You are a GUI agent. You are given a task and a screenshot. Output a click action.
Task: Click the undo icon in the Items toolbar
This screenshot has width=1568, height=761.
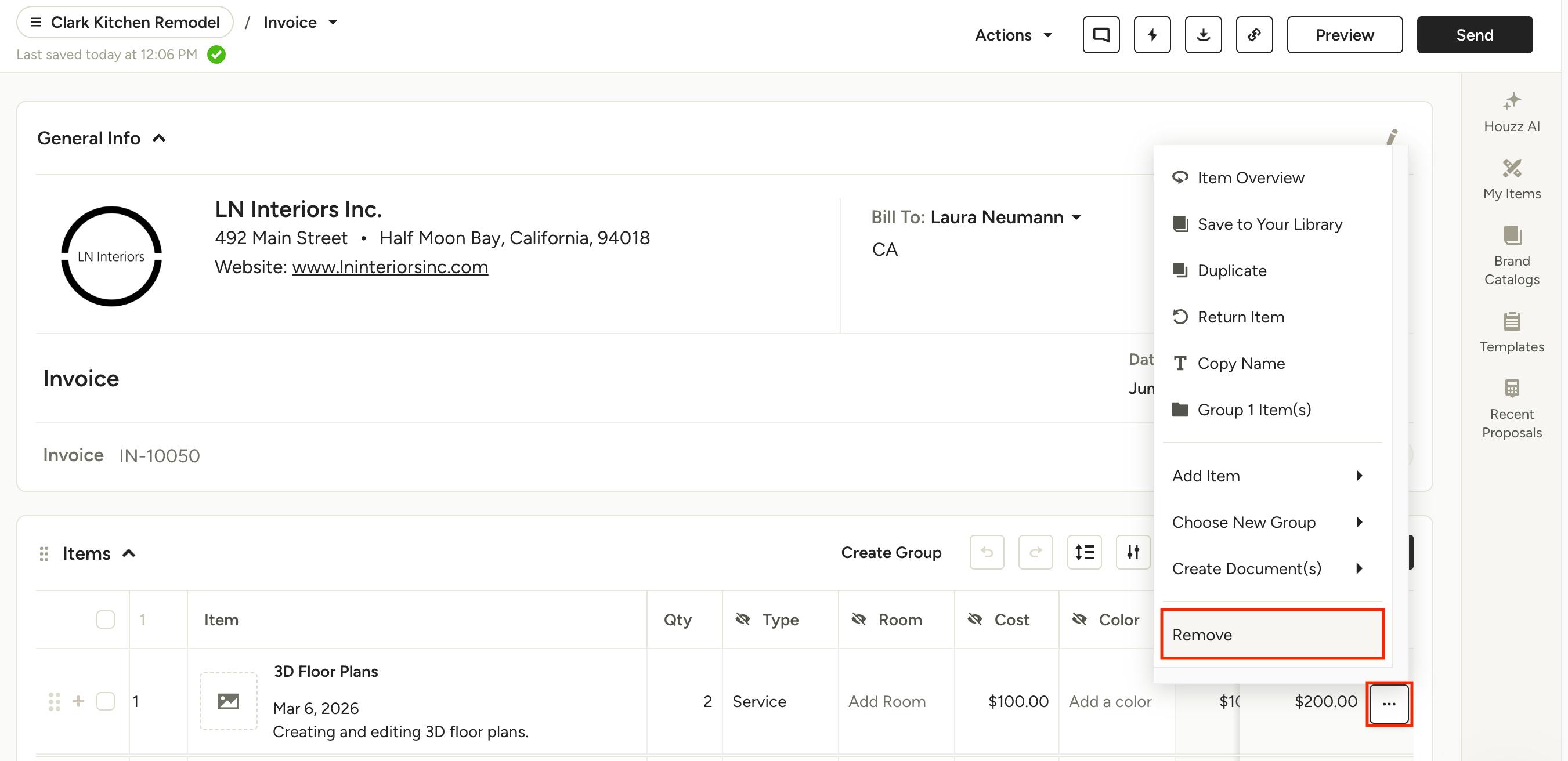(x=987, y=552)
